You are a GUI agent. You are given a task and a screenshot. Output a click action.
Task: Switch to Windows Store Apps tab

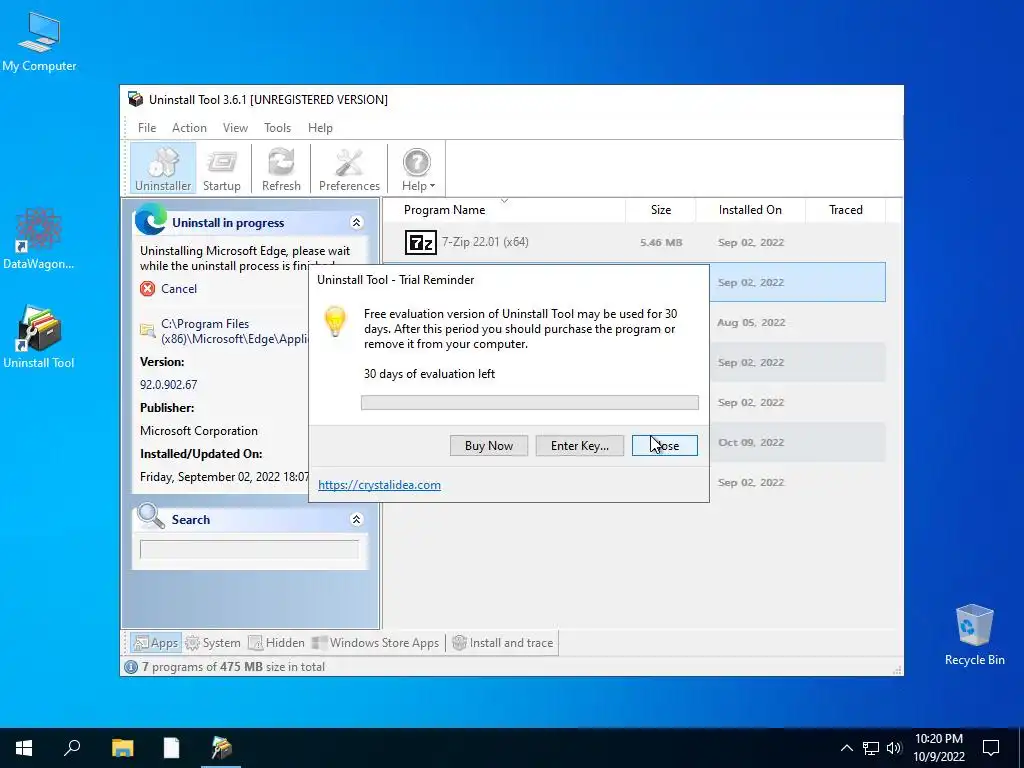376,643
